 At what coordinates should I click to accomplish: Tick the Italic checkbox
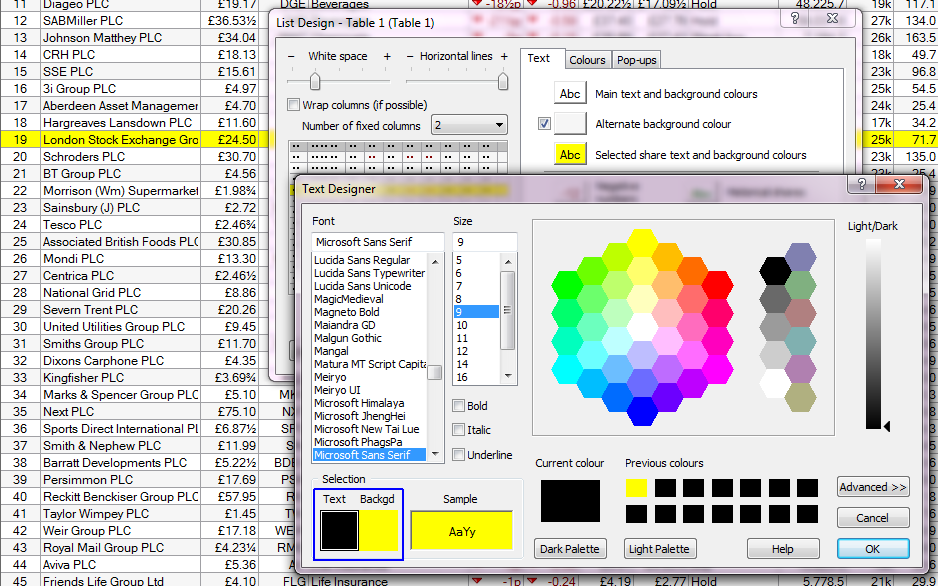459,430
